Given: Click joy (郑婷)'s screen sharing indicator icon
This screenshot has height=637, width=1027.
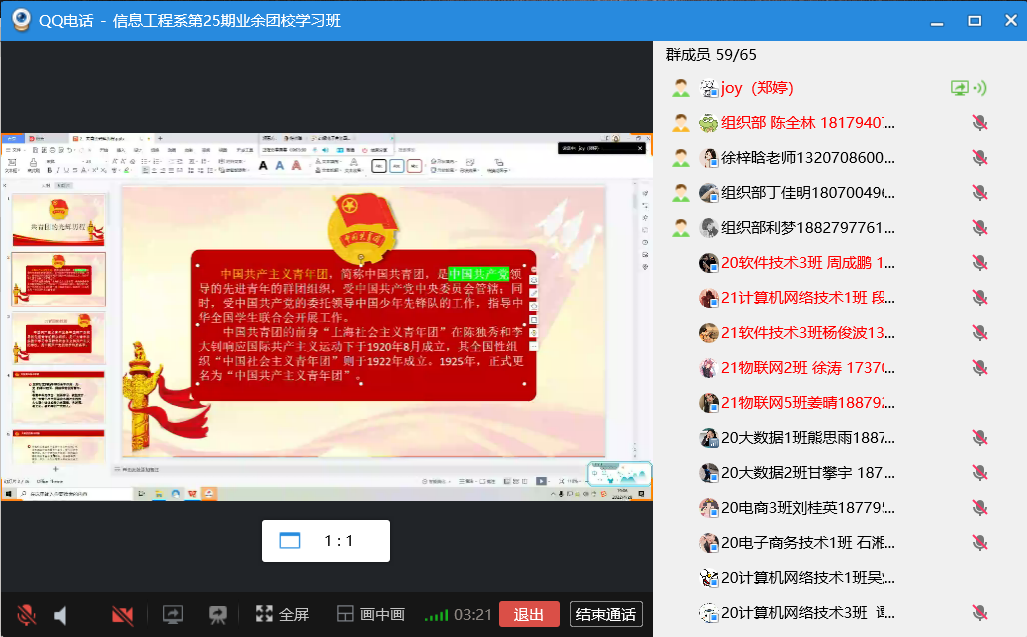Looking at the screenshot, I should [x=960, y=88].
